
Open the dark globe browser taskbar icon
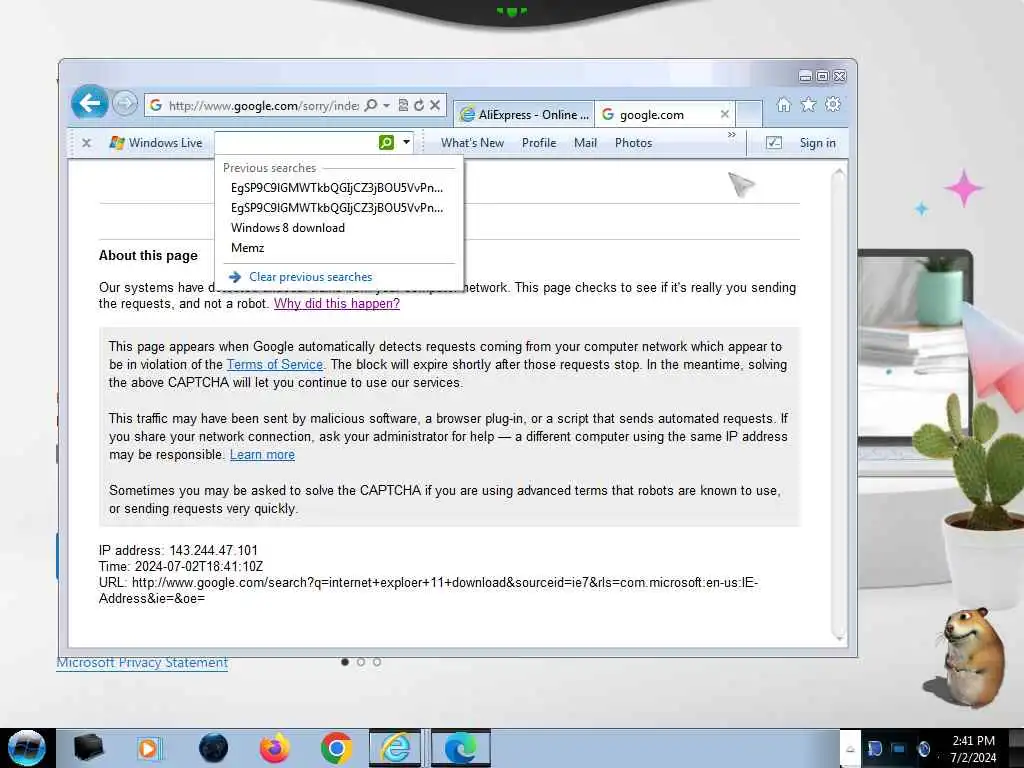[214, 748]
